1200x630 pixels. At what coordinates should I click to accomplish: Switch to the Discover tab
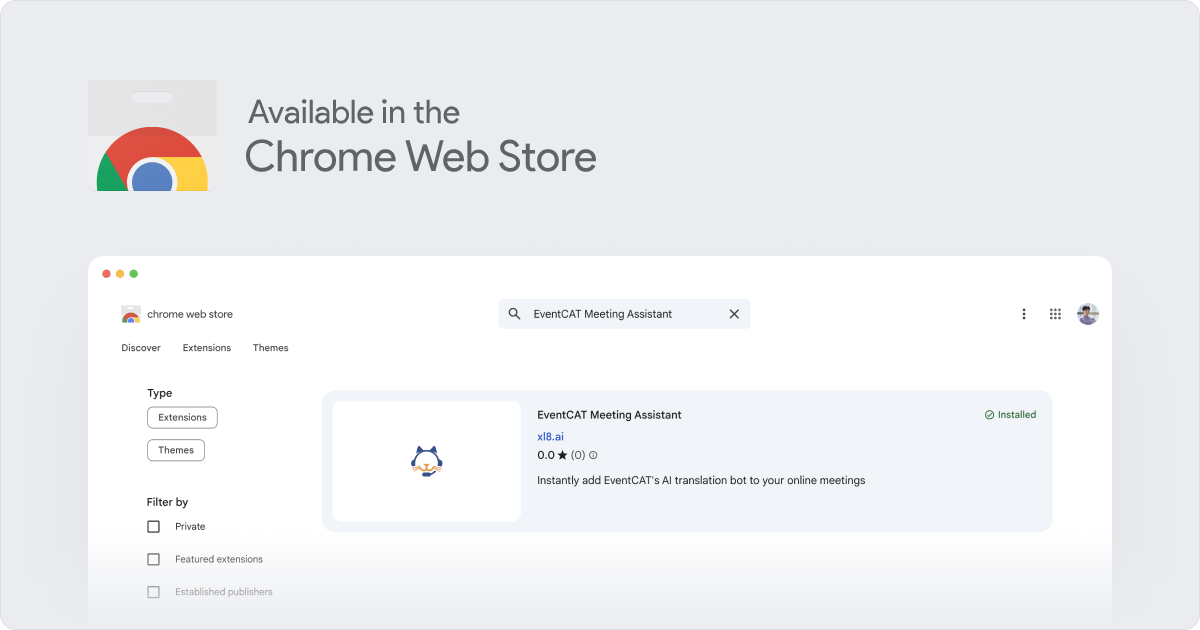click(141, 348)
